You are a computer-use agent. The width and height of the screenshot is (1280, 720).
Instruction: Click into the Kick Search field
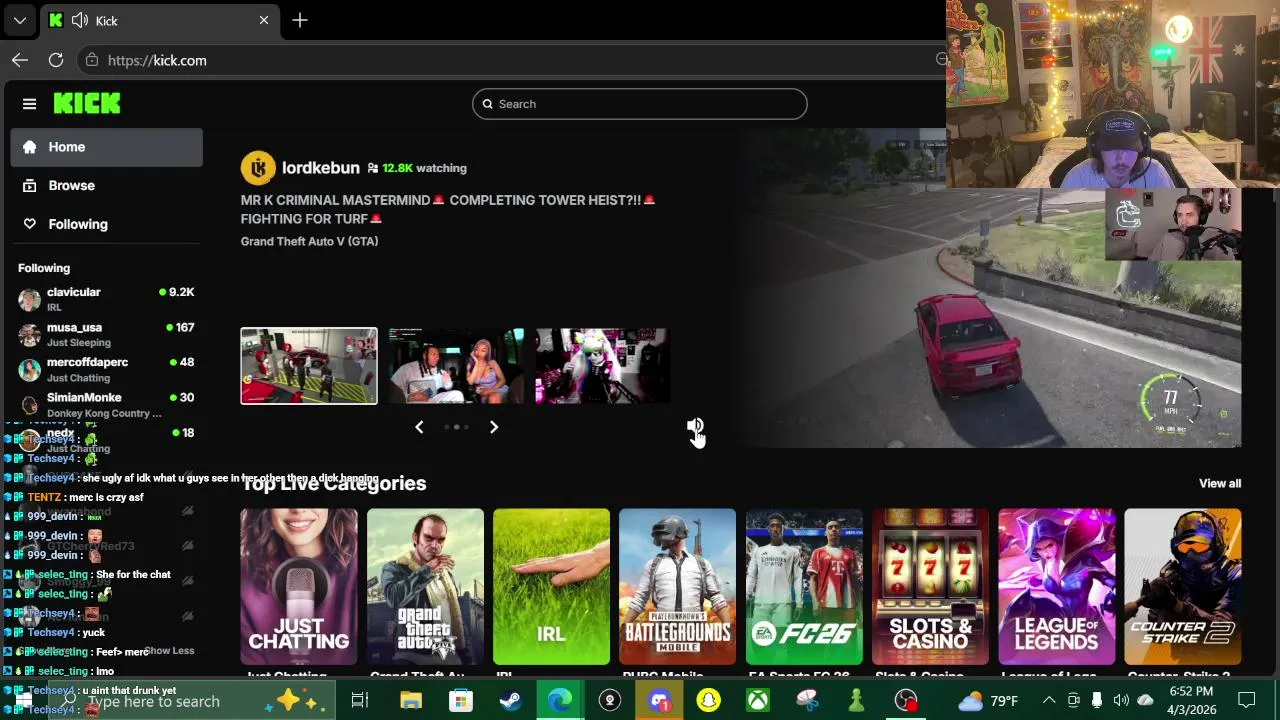point(640,104)
